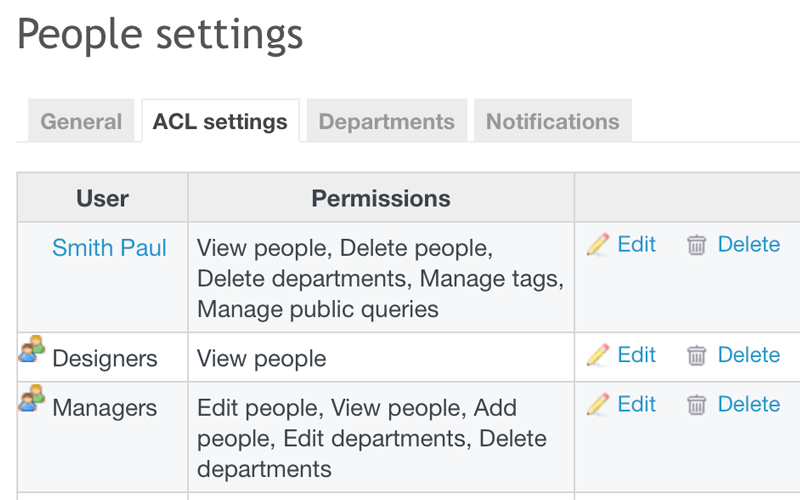The width and height of the screenshot is (800, 500).
Task: Click the Permissions column header
Action: coord(381,198)
